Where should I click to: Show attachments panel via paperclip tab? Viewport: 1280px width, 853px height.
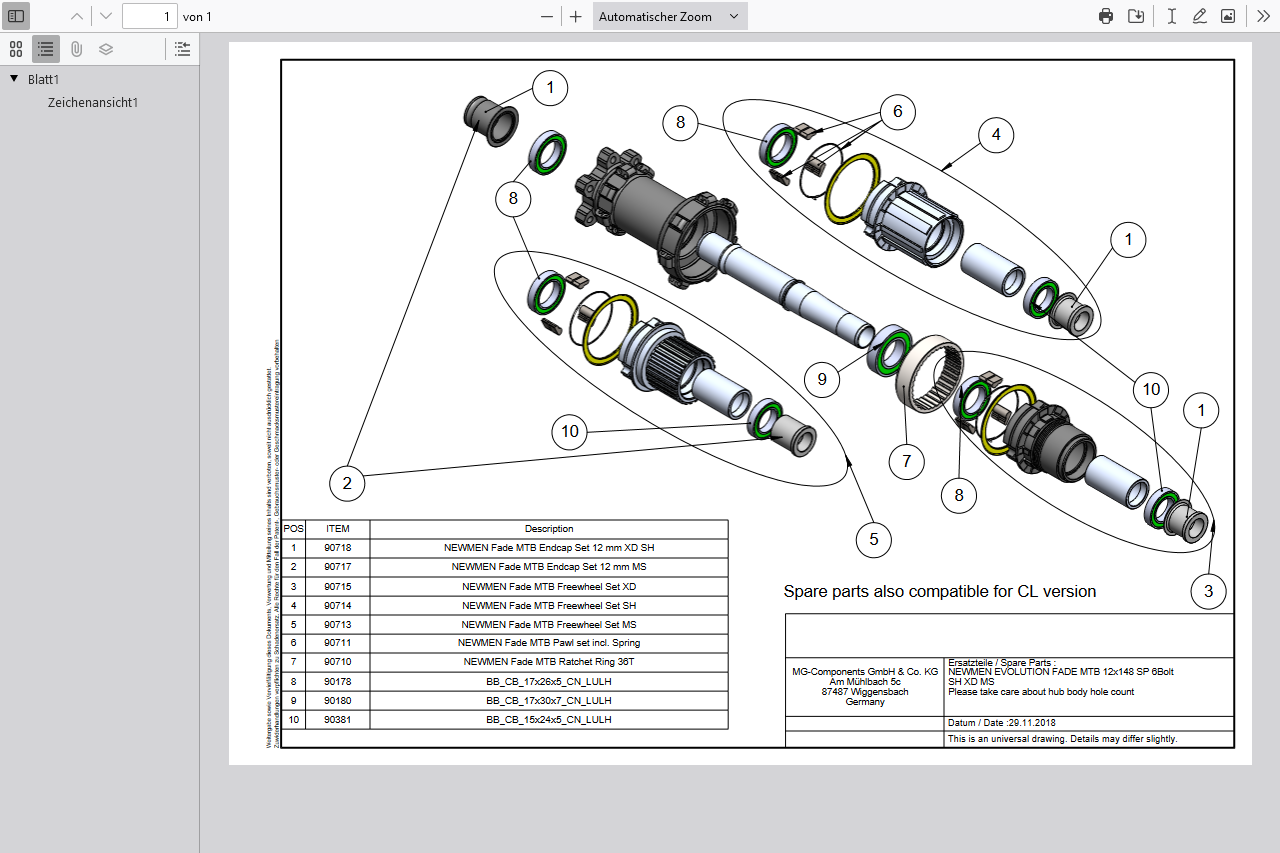click(x=76, y=48)
